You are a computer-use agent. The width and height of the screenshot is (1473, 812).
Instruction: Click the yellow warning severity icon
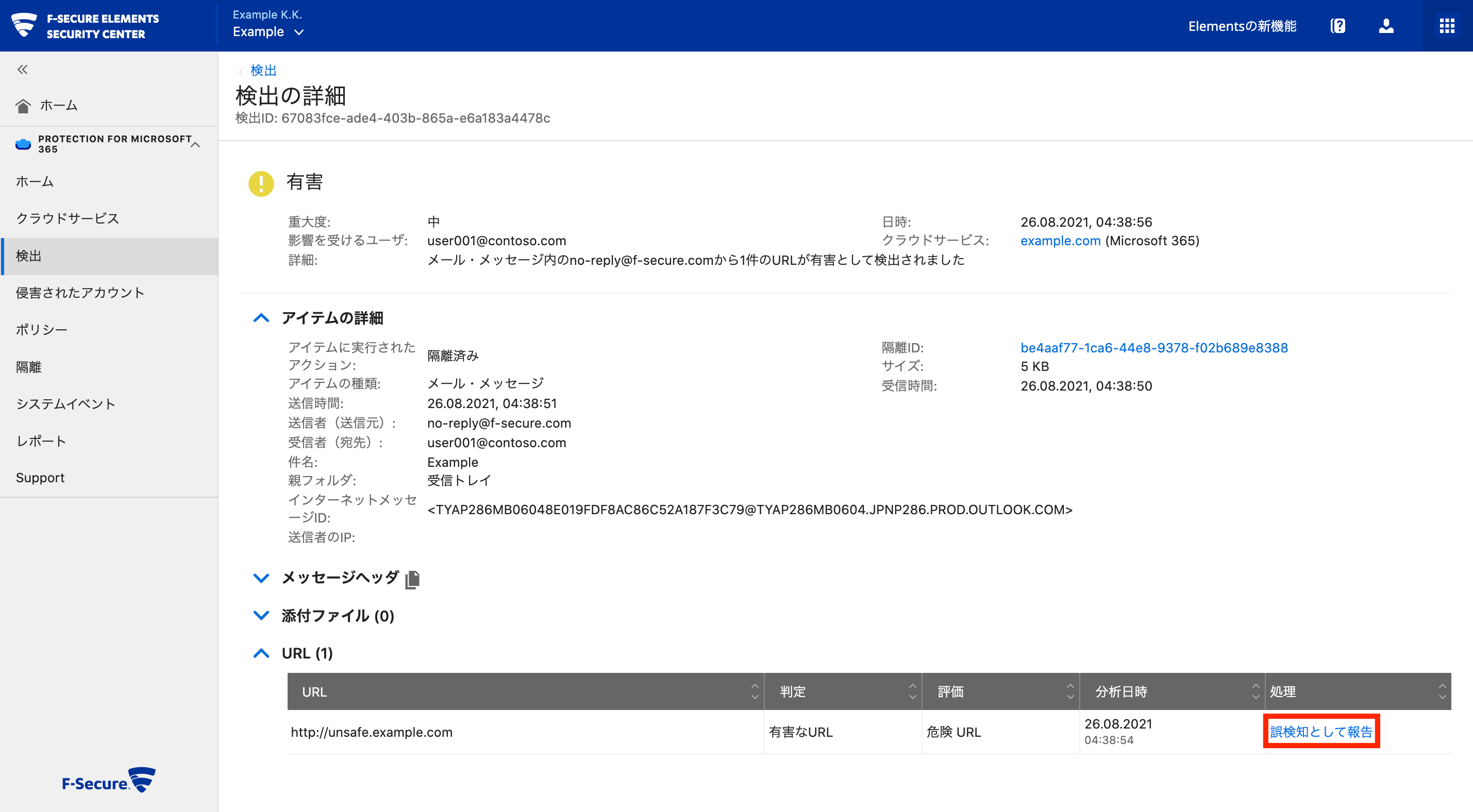click(x=261, y=183)
